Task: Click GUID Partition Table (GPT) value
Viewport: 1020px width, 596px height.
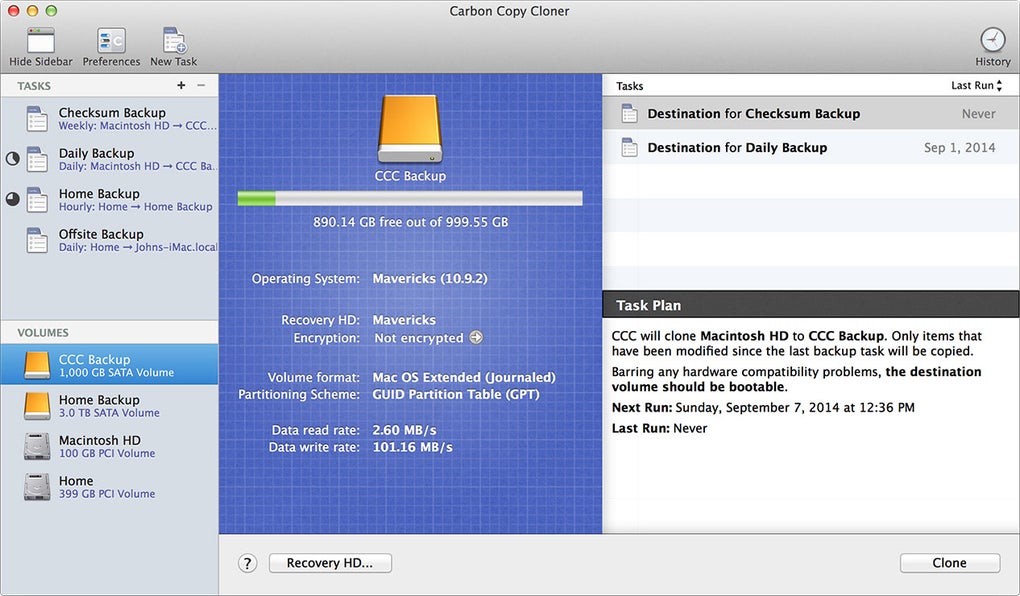Action: tap(455, 394)
